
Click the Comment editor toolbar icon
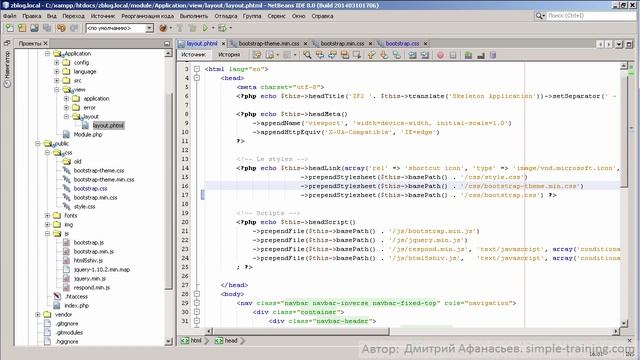tap(468, 55)
